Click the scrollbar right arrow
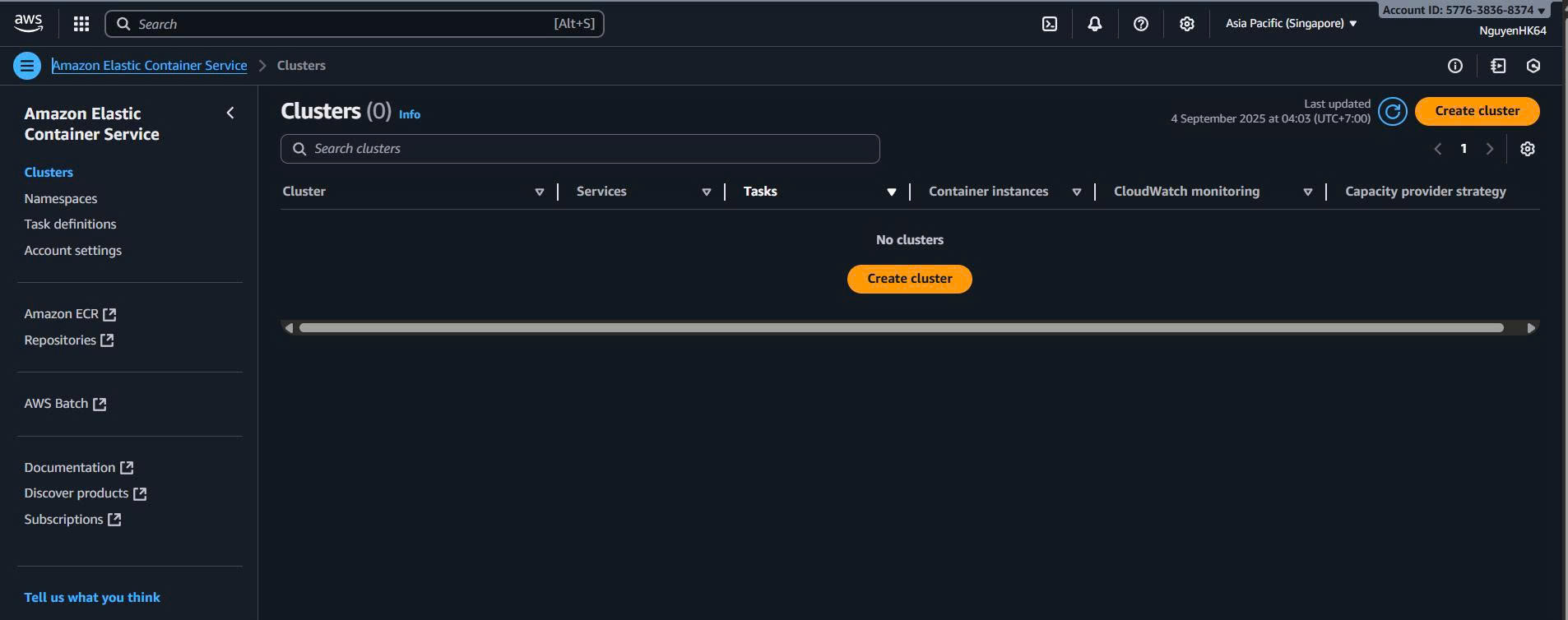The width and height of the screenshot is (1568, 620). tap(1531, 328)
